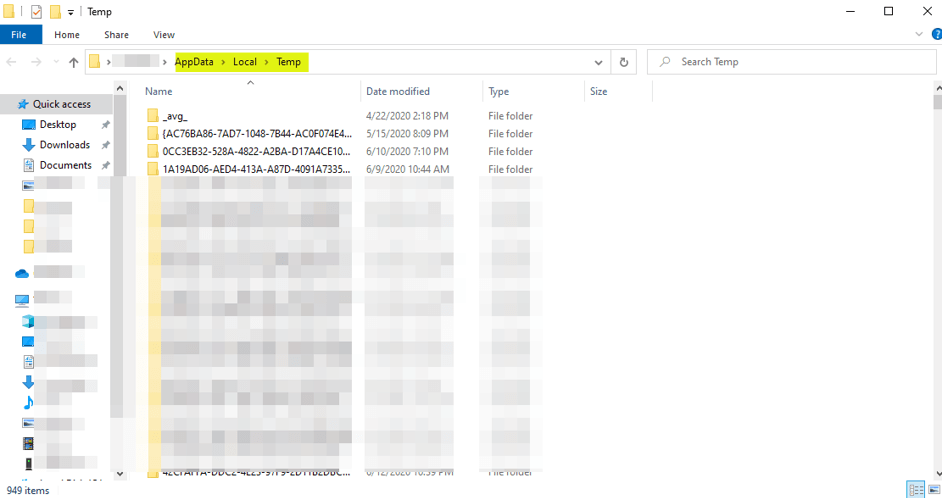Select the 1A19AD06-AED4-413A folder
The height and width of the screenshot is (498, 942).
256,169
